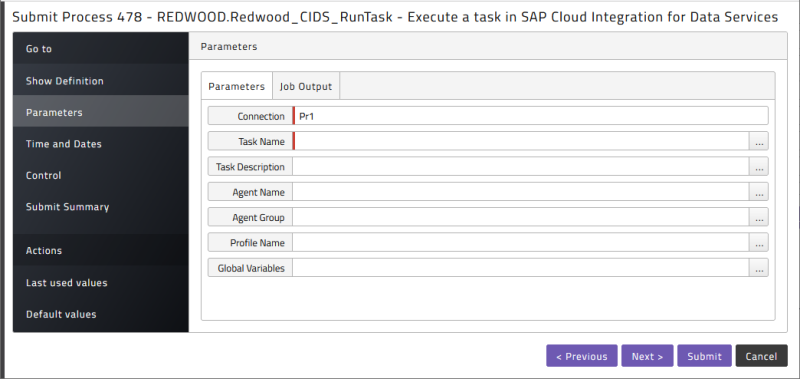
Task: Open Task Name lookup ellipsis button
Action: [x=759, y=141]
